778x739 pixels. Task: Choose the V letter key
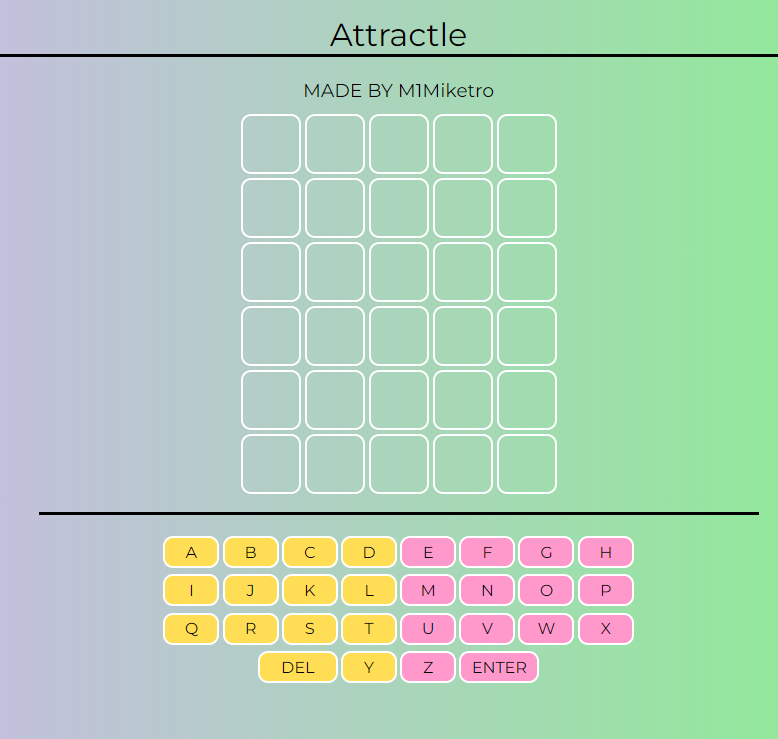pyautogui.click(x=487, y=629)
